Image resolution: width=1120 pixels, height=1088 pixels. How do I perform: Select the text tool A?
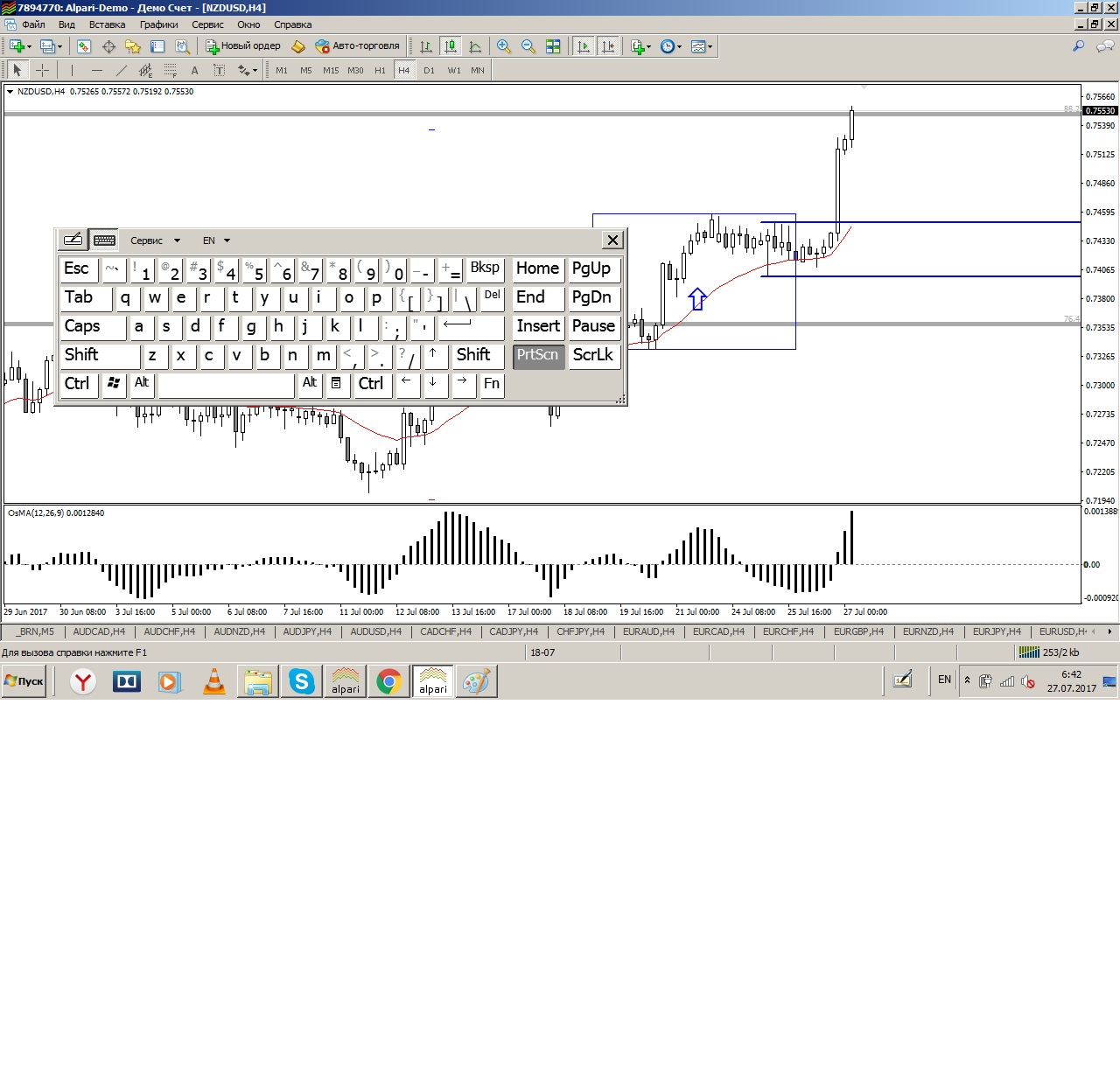(194, 70)
